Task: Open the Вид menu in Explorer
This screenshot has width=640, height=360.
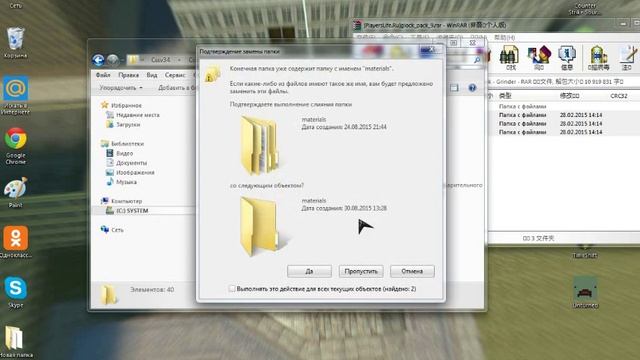Action: pyautogui.click(x=152, y=75)
